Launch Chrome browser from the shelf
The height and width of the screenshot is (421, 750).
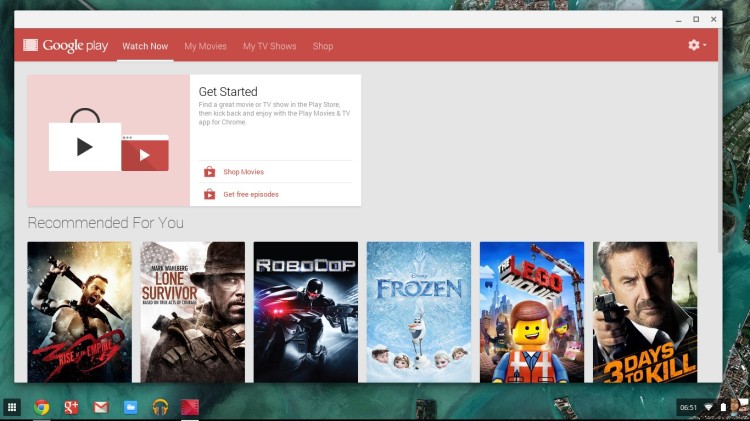(42, 407)
